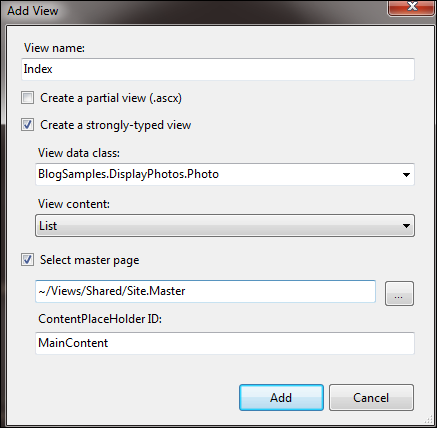
Task: Focus the Site.Master path text field
Action: click(205, 291)
